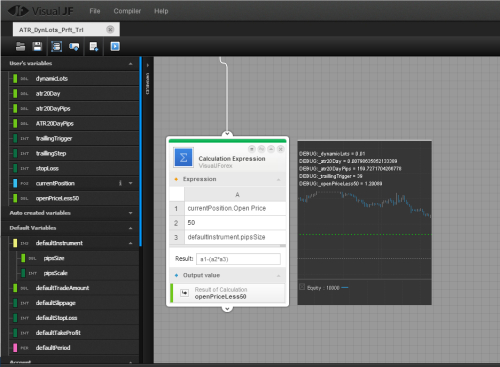Image resolution: width=500 pixels, height=367 pixels.
Task: Click the green swatch beside dynamicLots
Action: point(15,79)
